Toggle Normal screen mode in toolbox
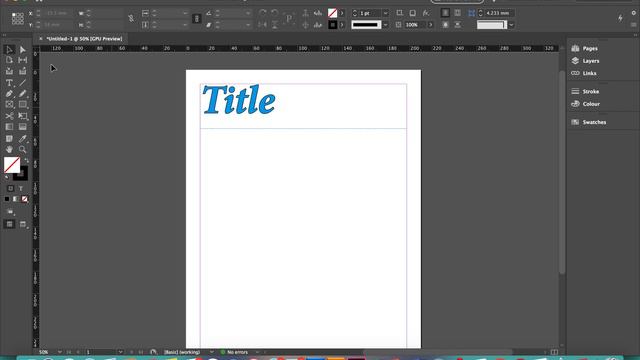The height and width of the screenshot is (360, 640). 9,224
